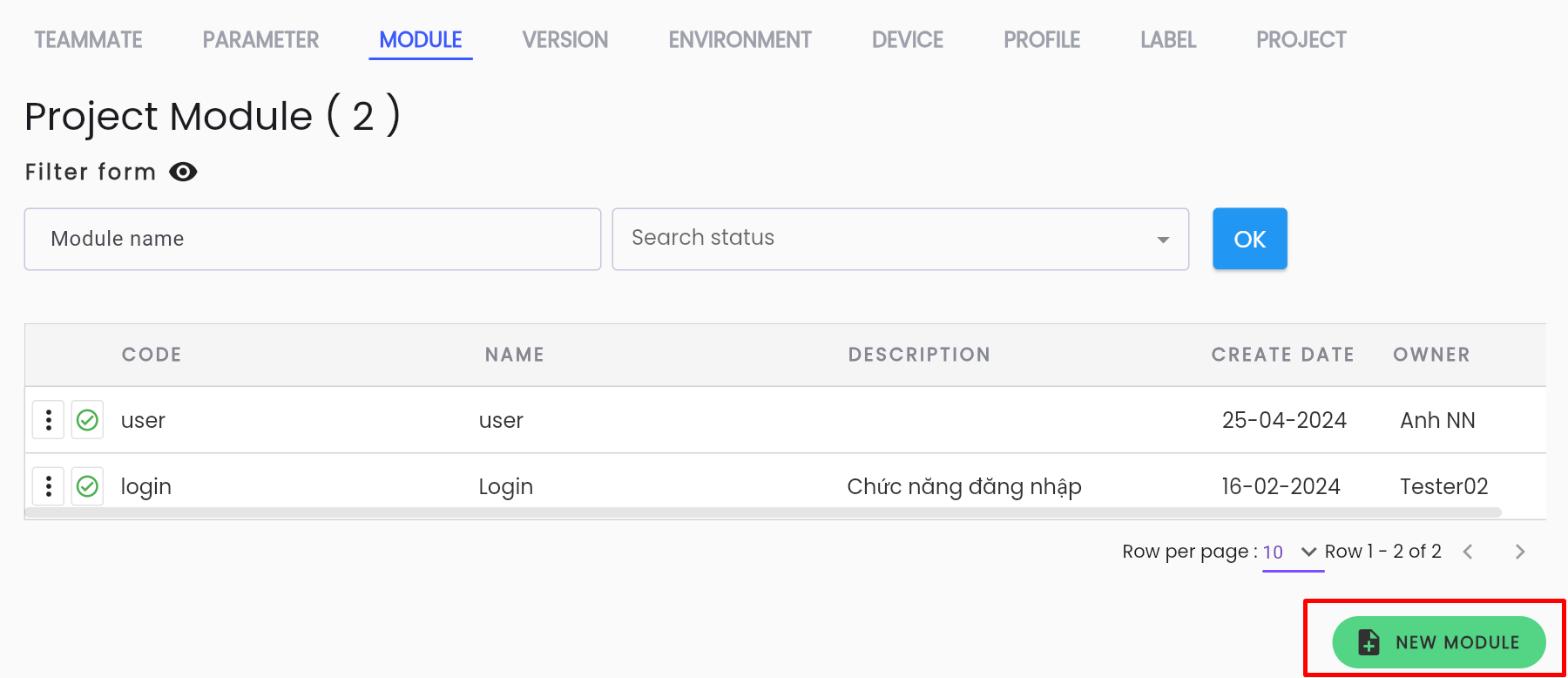Click the name cell 'Login'
Screen dimensions: 1568x678
coord(506,487)
